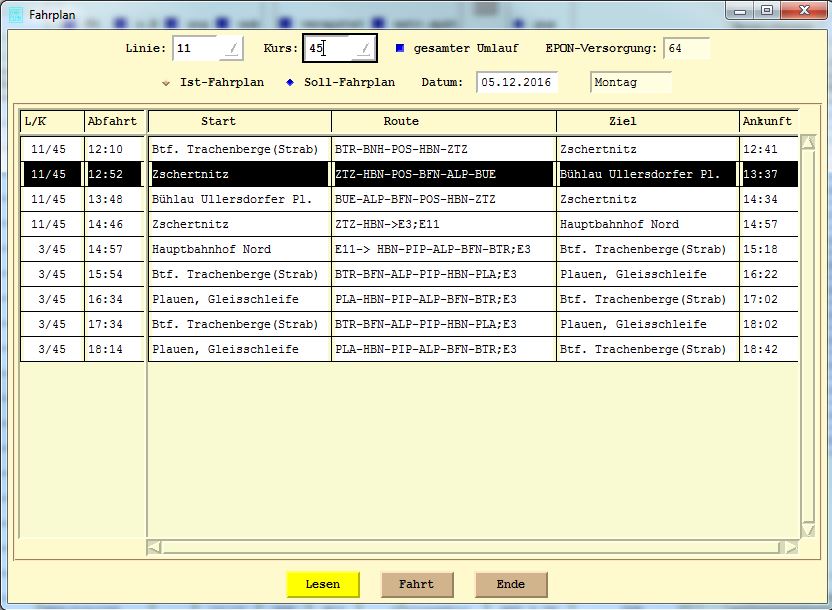Image resolution: width=832 pixels, height=610 pixels.
Task: Click the Abfahrt column header
Action: (x=112, y=121)
